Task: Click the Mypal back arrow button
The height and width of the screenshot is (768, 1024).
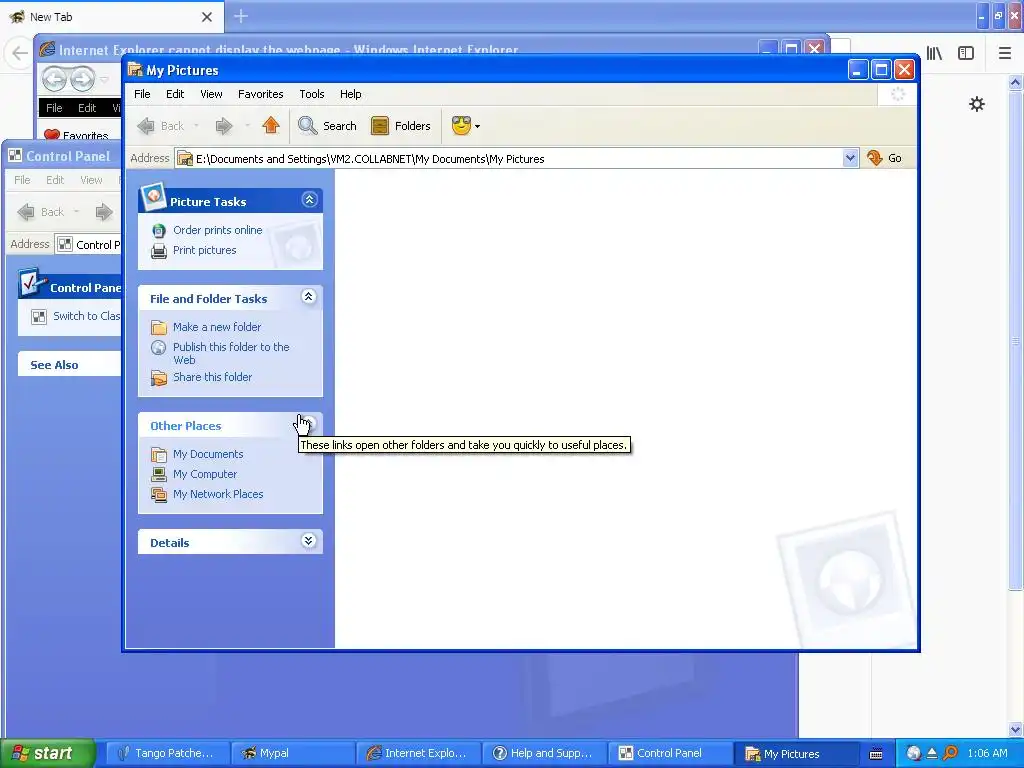Action: 20,53
